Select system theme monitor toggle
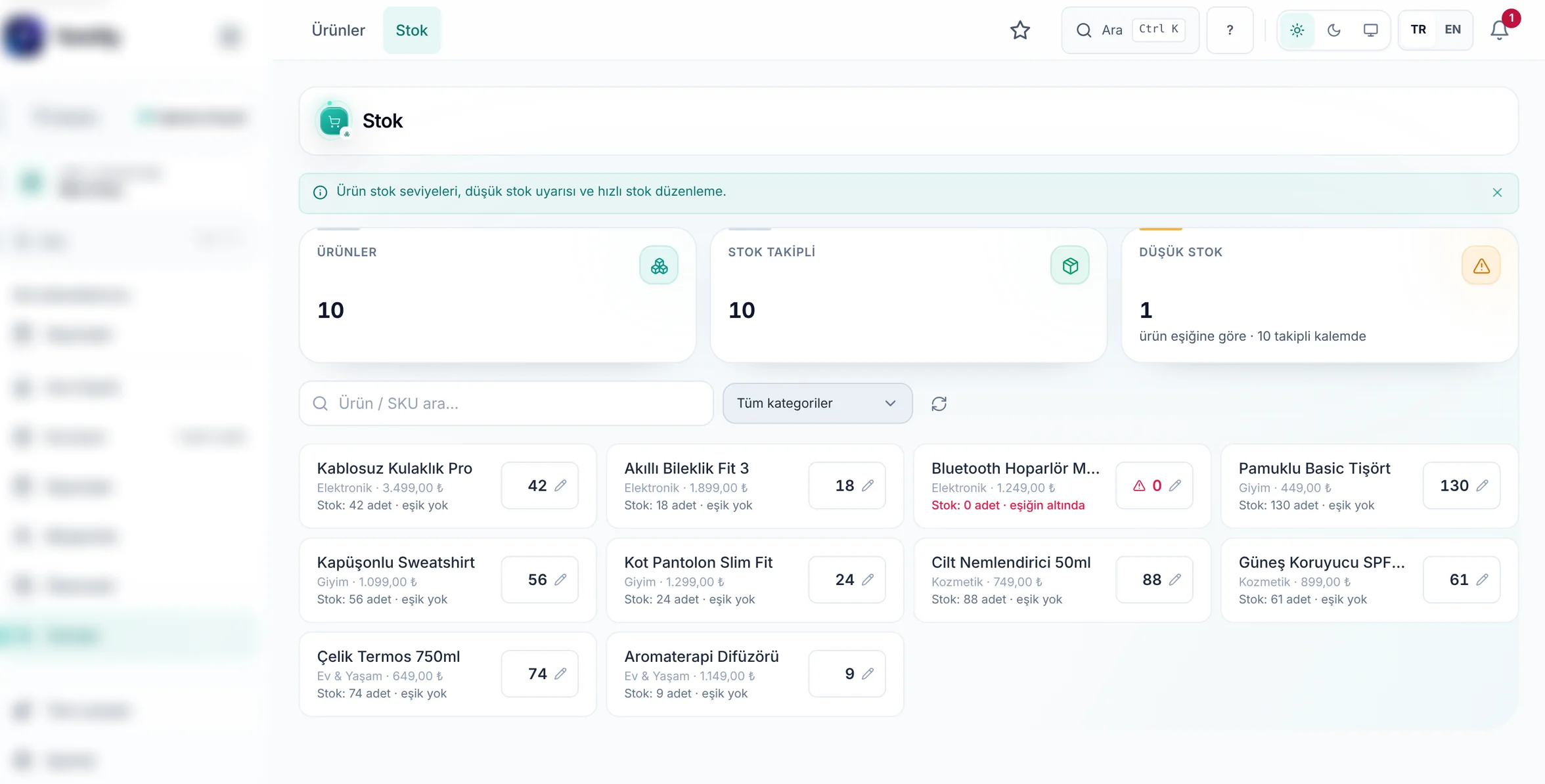 point(1370,30)
